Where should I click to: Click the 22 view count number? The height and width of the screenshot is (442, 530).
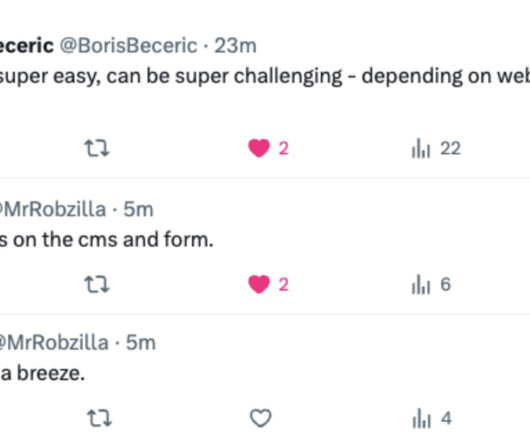click(450, 148)
